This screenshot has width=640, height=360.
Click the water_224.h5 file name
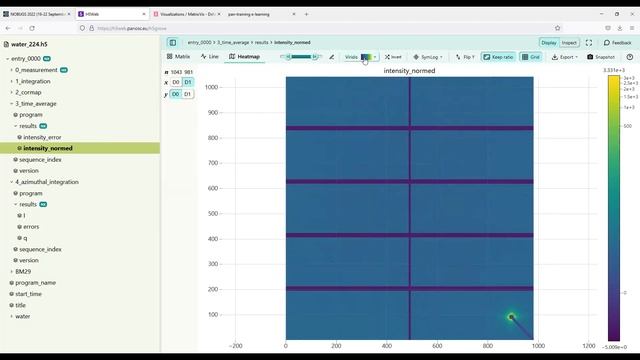point(29,44)
